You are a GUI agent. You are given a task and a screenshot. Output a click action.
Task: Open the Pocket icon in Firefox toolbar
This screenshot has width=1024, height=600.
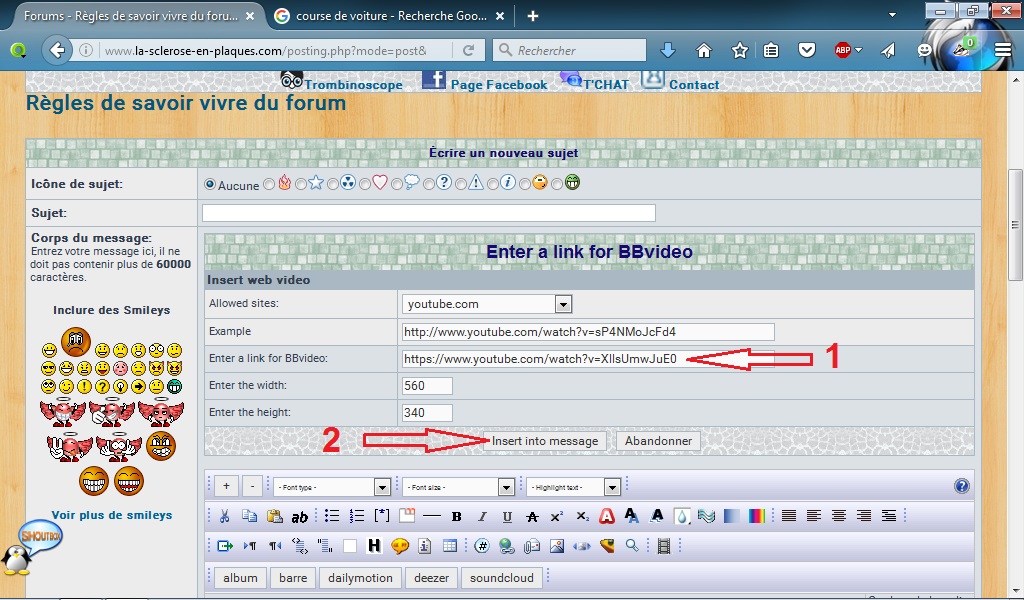click(807, 50)
